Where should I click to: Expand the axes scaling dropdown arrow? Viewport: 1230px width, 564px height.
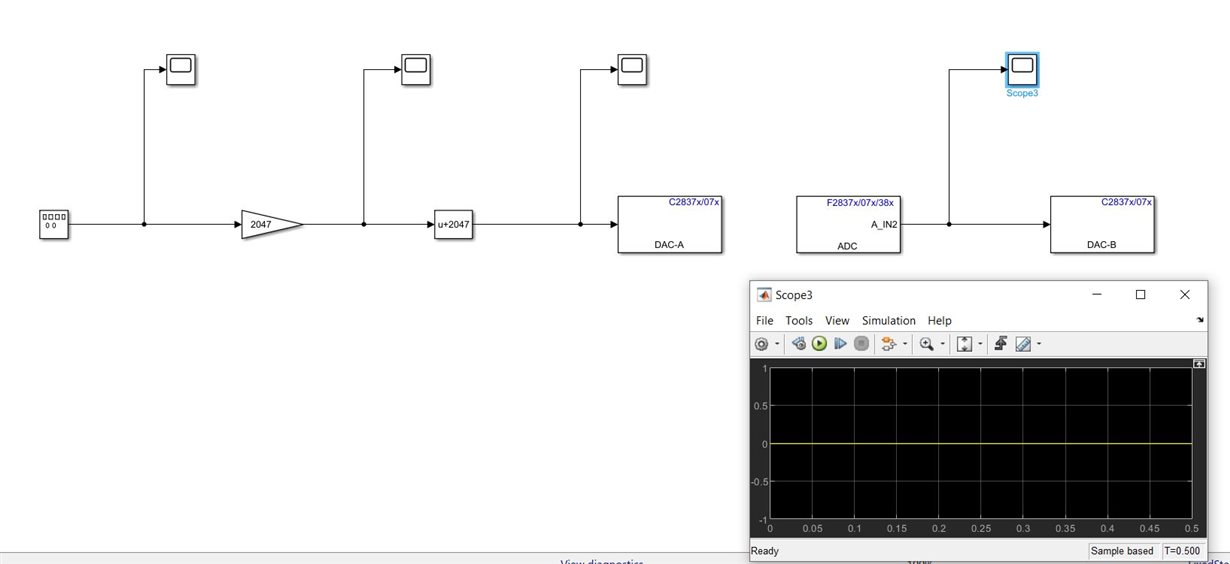[x=981, y=344]
